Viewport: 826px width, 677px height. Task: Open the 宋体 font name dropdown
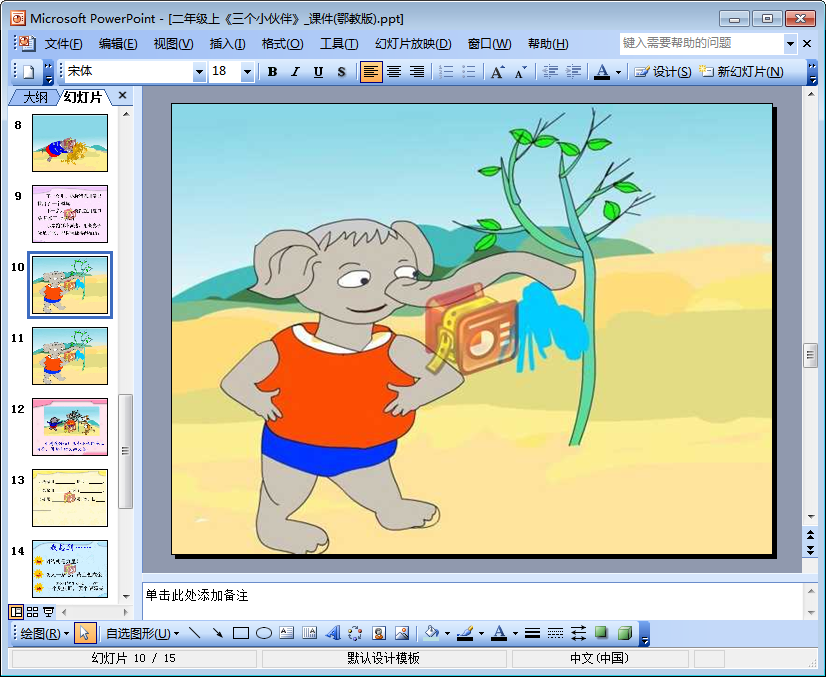(x=199, y=72)
